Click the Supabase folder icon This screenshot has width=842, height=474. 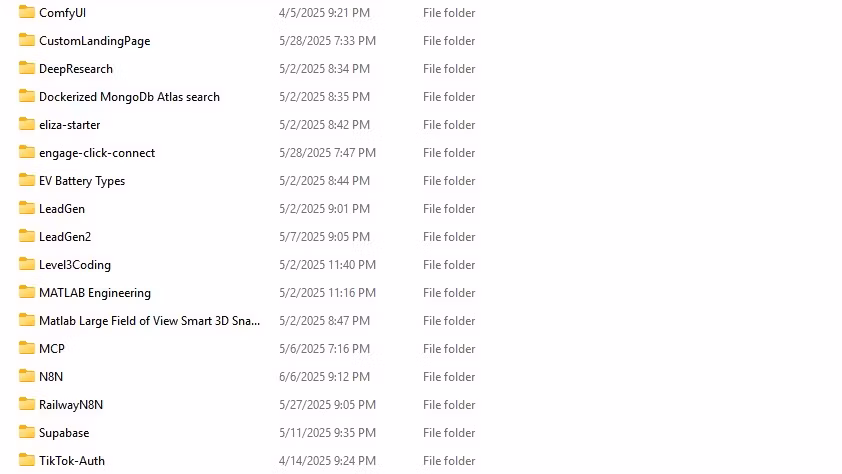26,432
